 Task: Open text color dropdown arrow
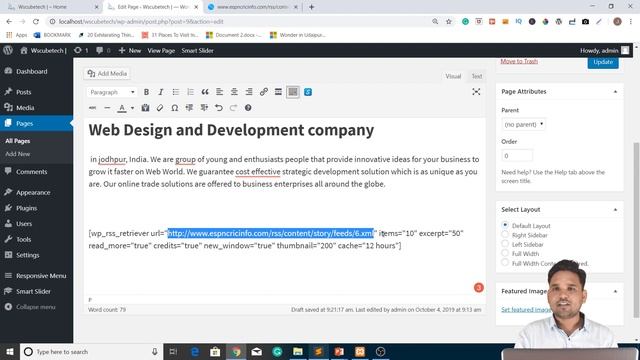point(132,108)
